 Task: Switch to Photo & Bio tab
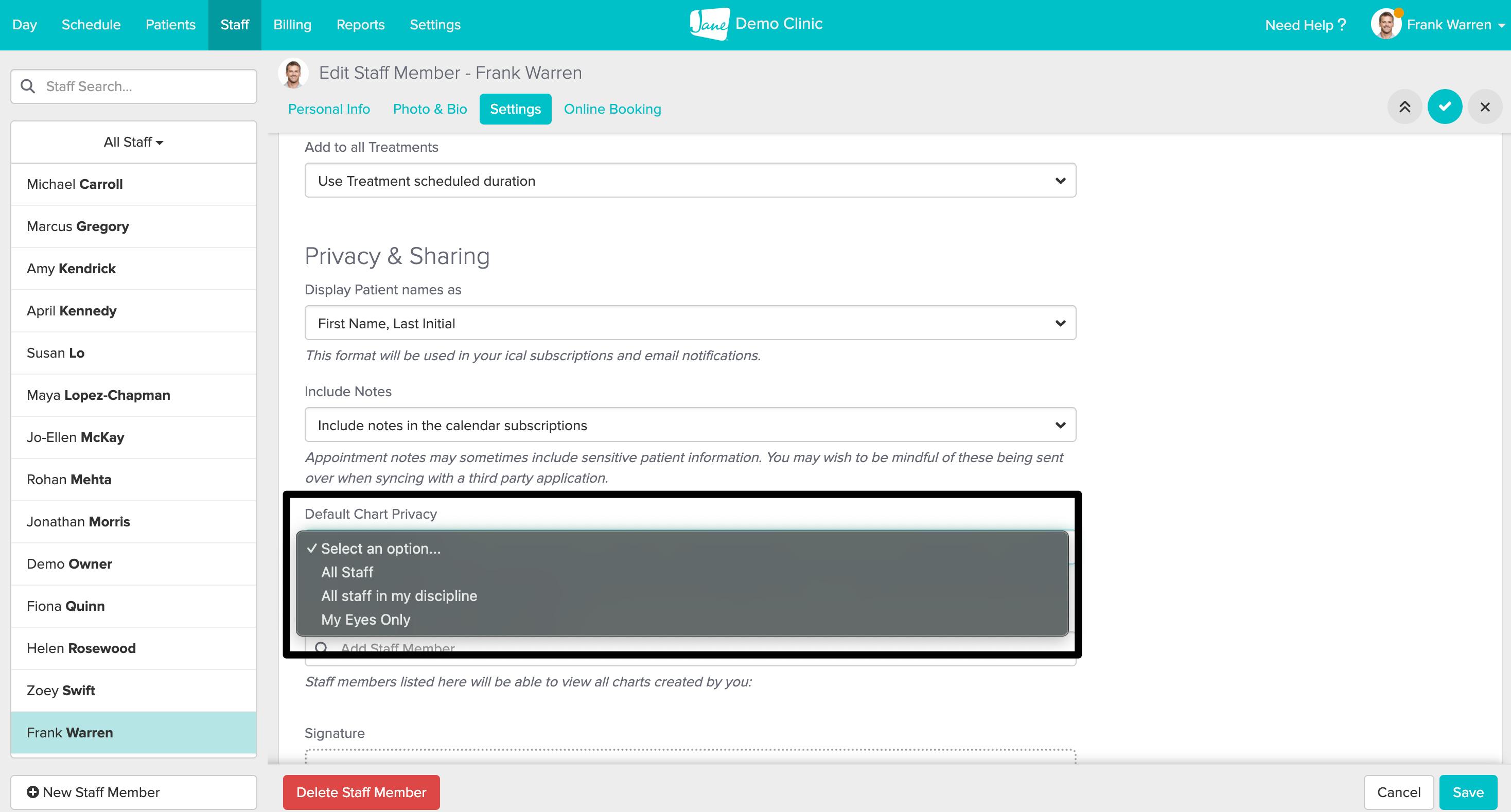[x=430, y=109]
